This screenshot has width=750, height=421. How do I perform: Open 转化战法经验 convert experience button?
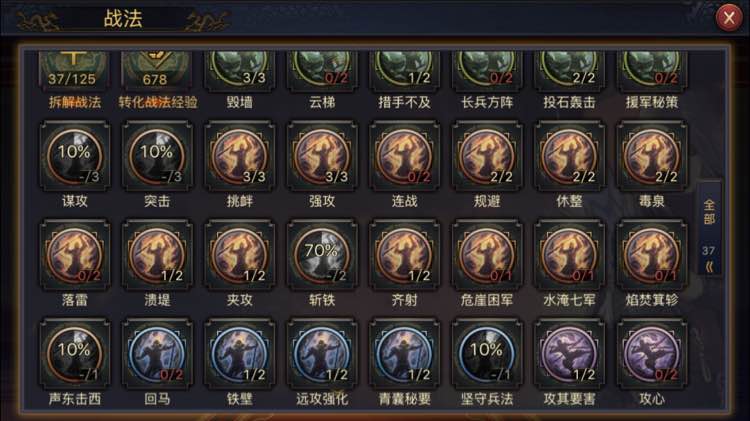tap(157, 72)
